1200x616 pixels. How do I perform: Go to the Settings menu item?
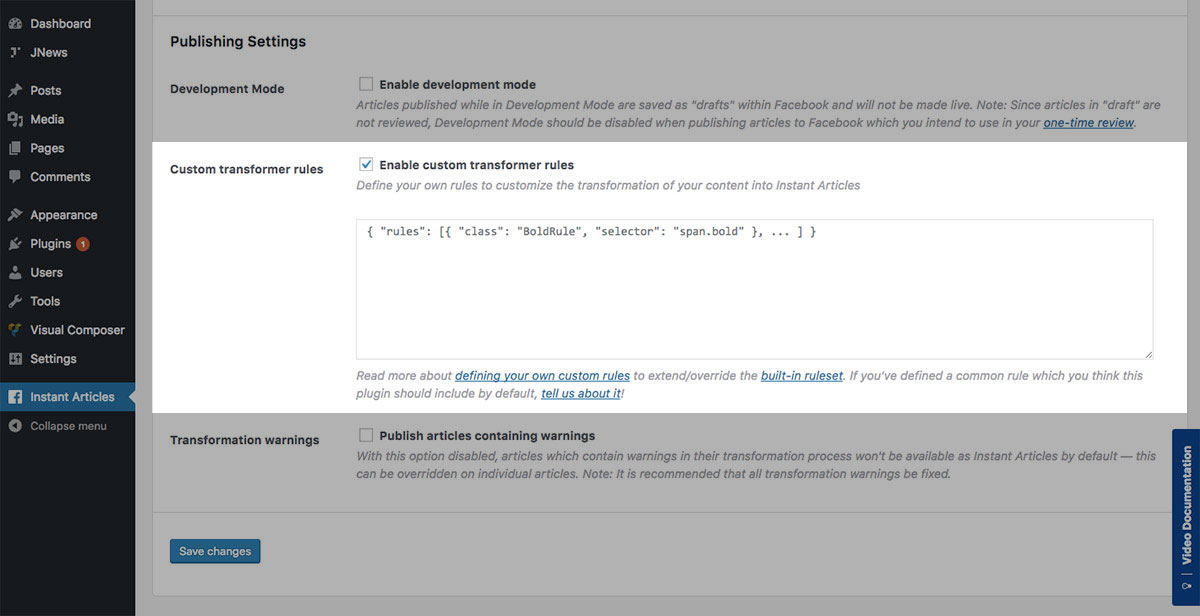[53, 359]
